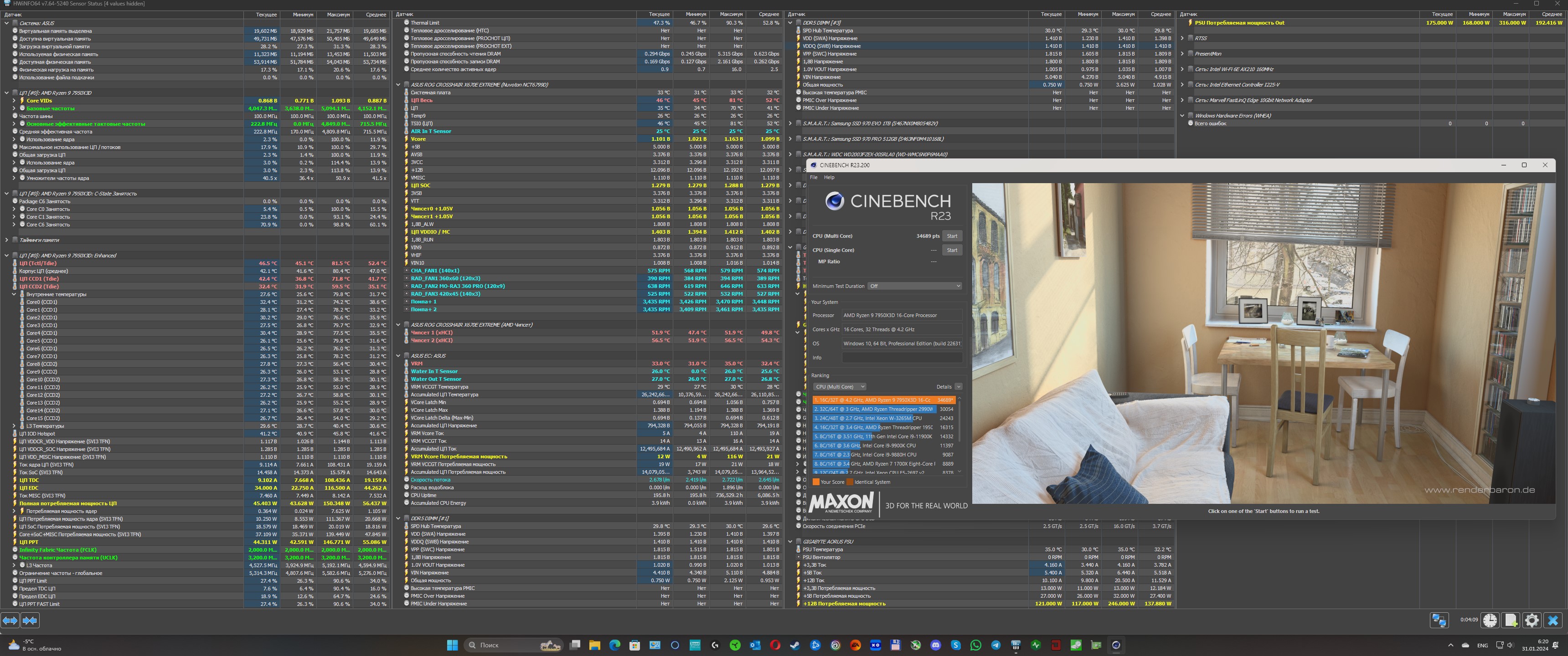Reset sensor timer via clock icon
1568x656 pixels.
point(1490,620)
